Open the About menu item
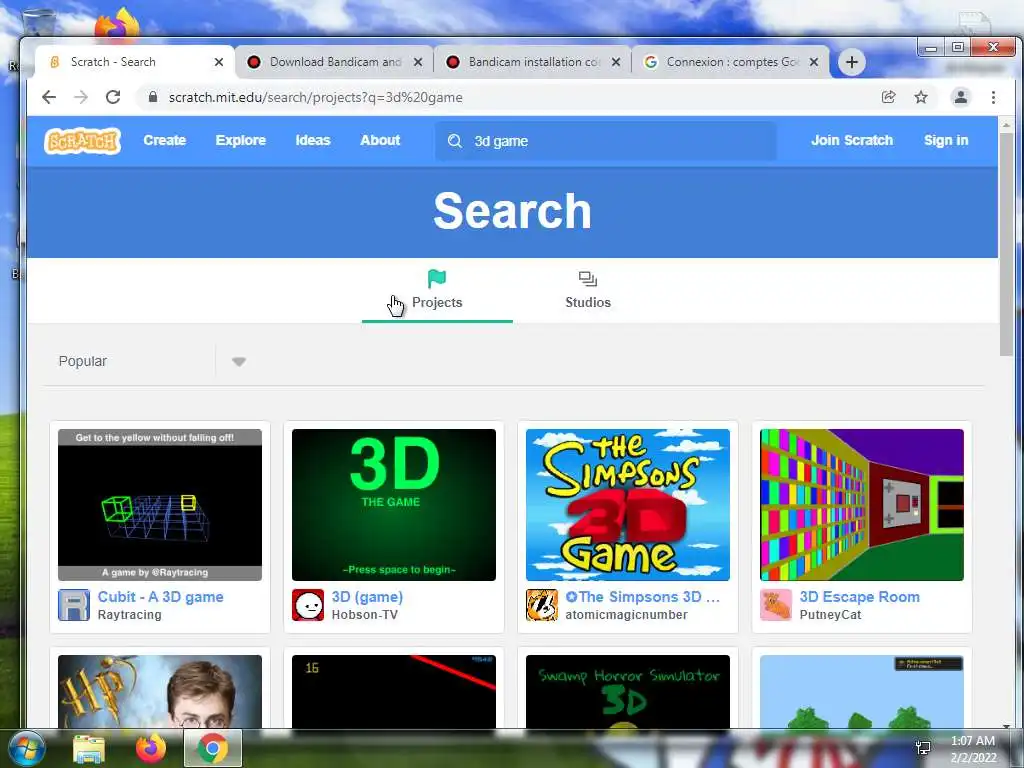This screenshot has height=768, width=1024. [x=380, y=140]
